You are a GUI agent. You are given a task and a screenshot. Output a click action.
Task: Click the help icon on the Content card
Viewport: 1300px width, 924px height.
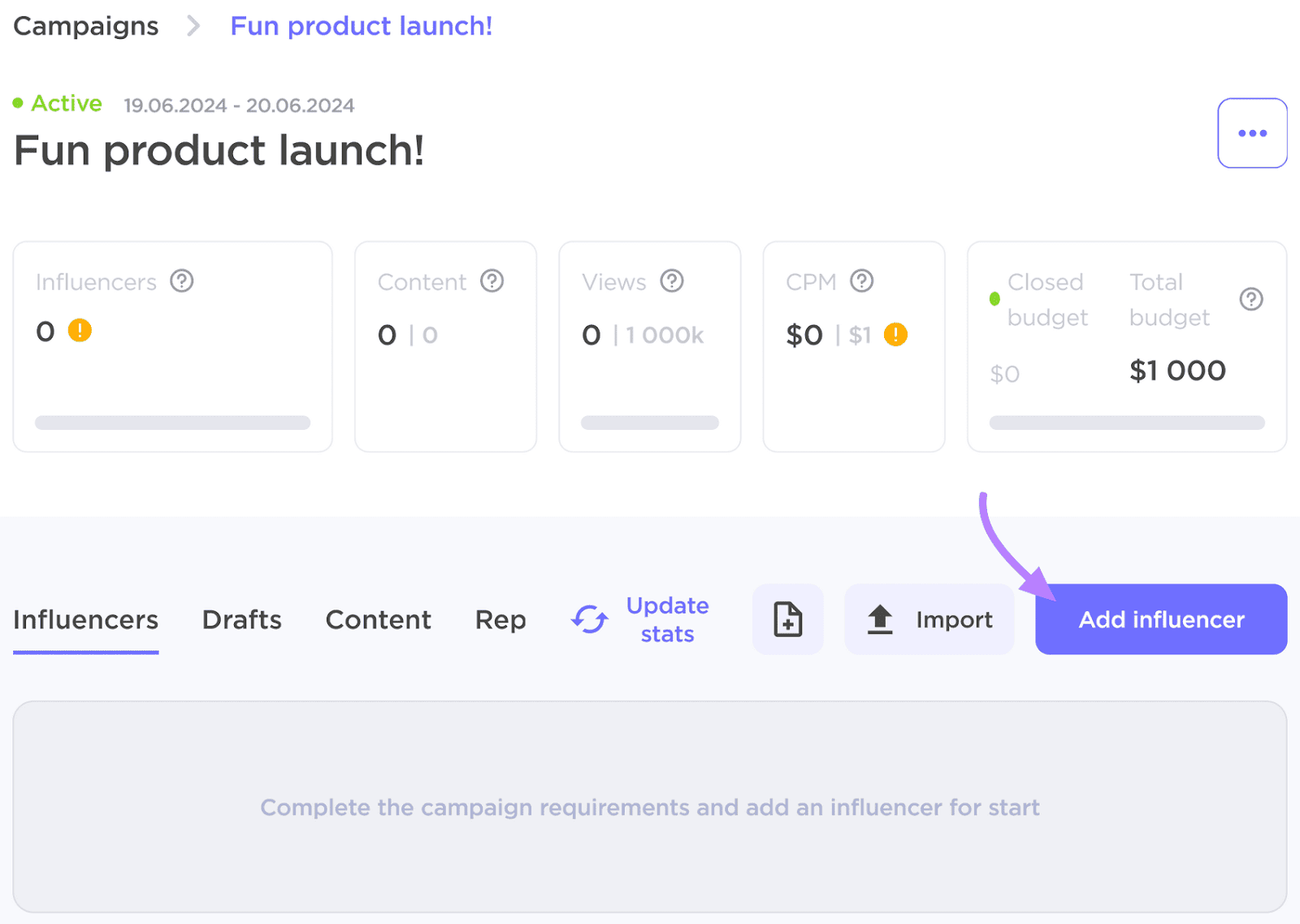492,281
